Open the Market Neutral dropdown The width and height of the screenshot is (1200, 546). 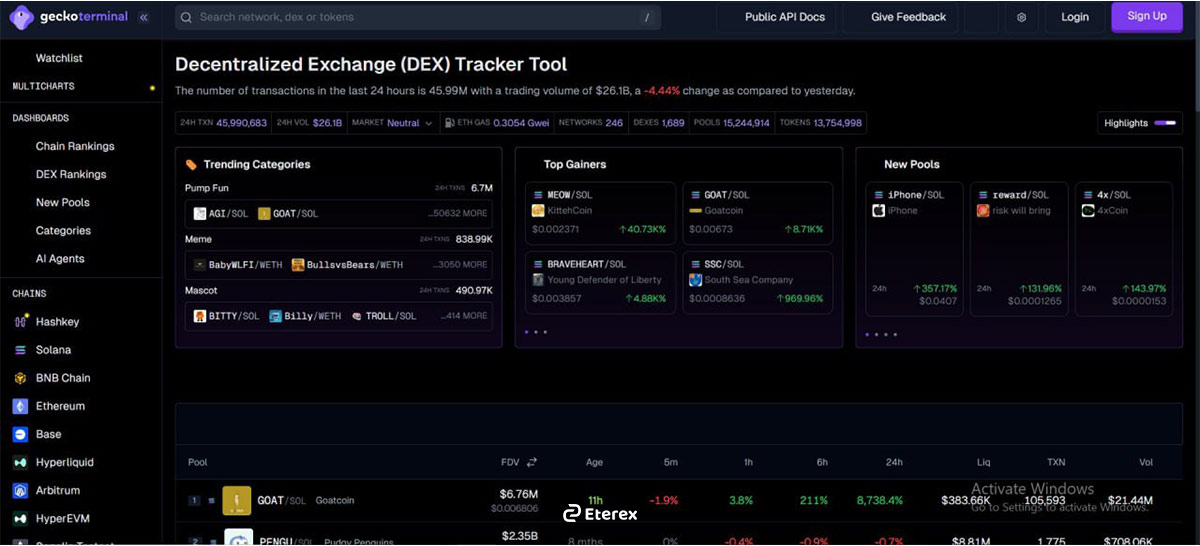click(x=393, y=123)
